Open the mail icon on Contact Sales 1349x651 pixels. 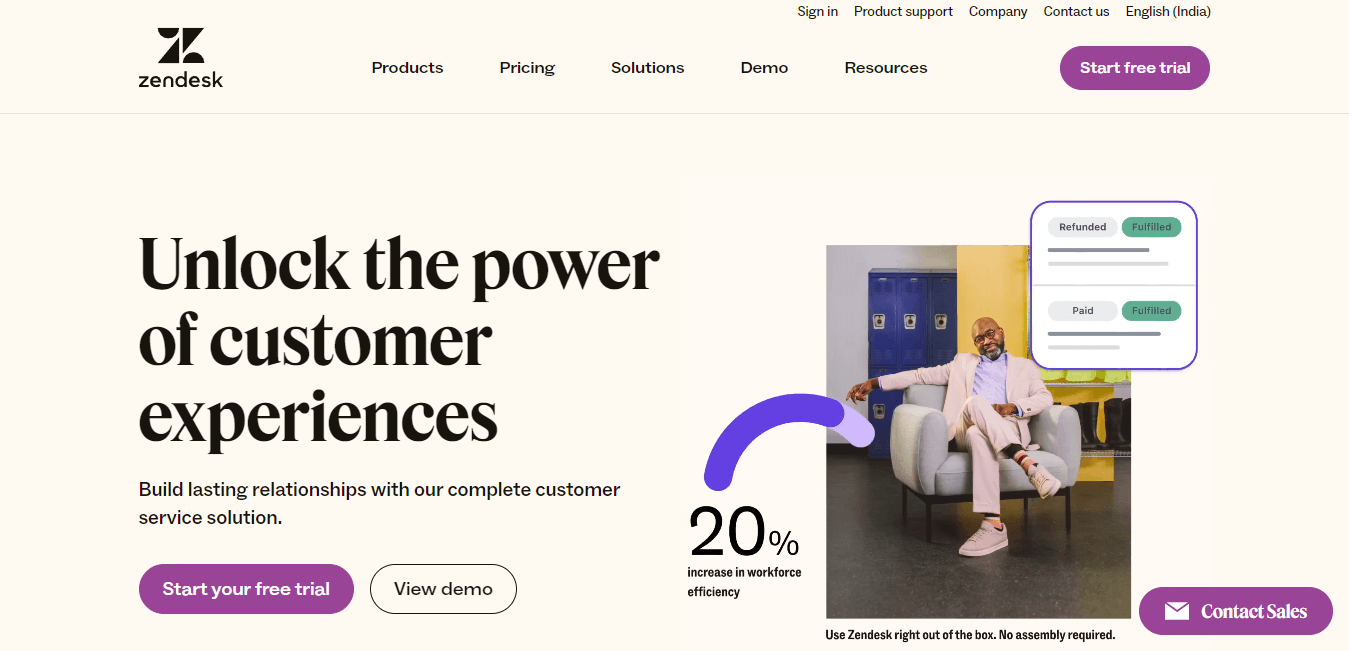1179,610
